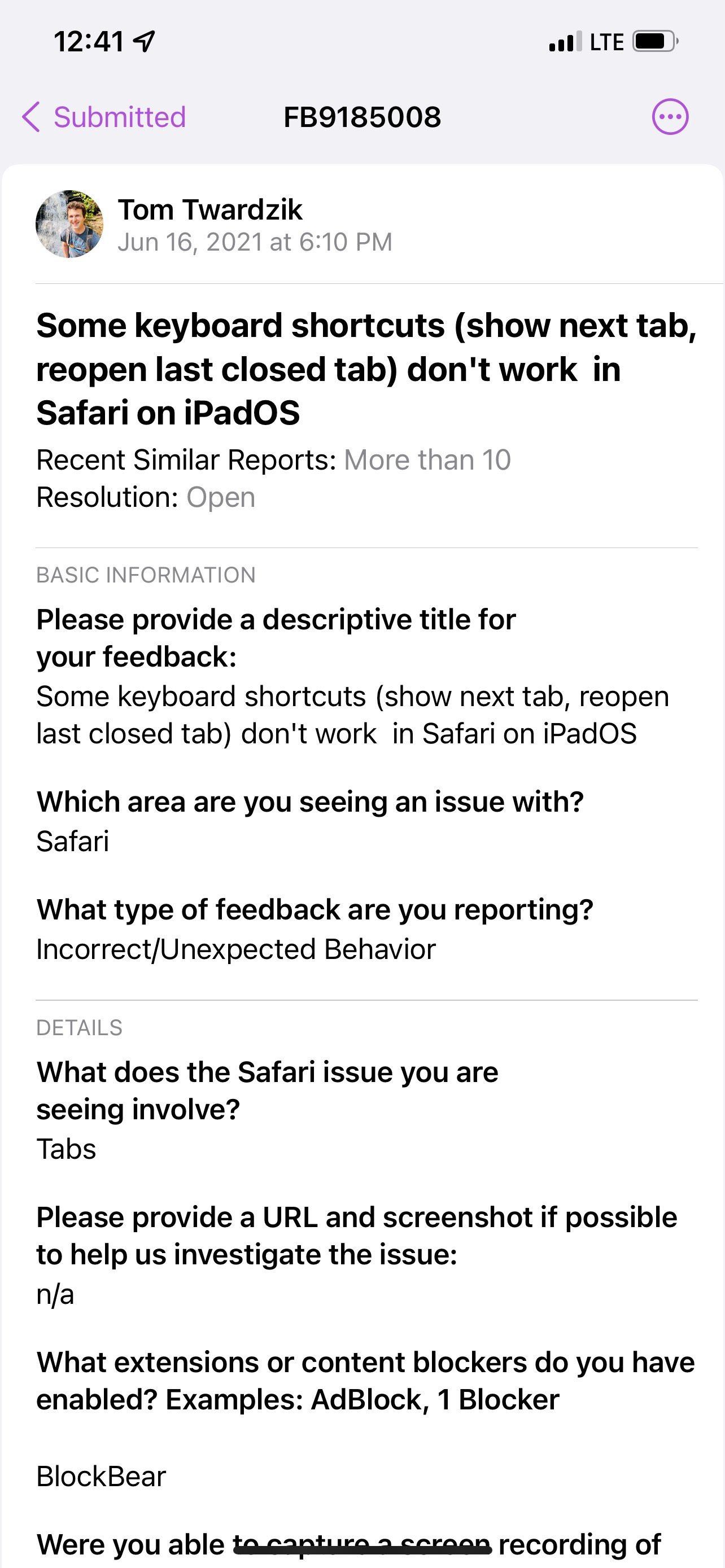Open the more options ellipsis menu
This screenshot has height=1568, width=725.
(670, 117)
